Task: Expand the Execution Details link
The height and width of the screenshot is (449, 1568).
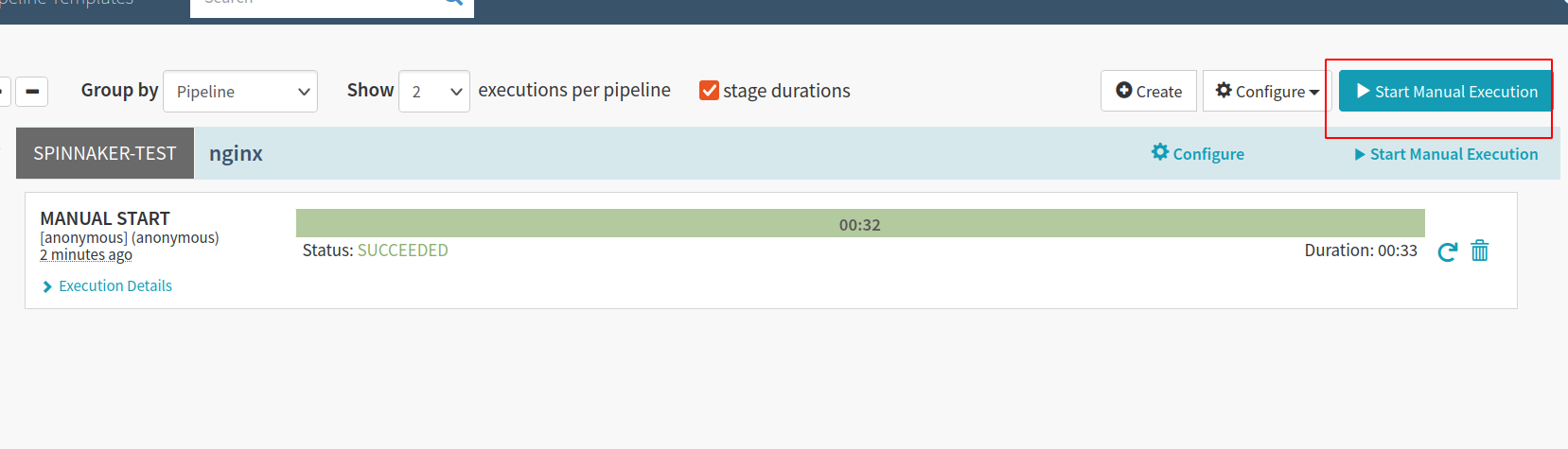Action: [115, 286]
